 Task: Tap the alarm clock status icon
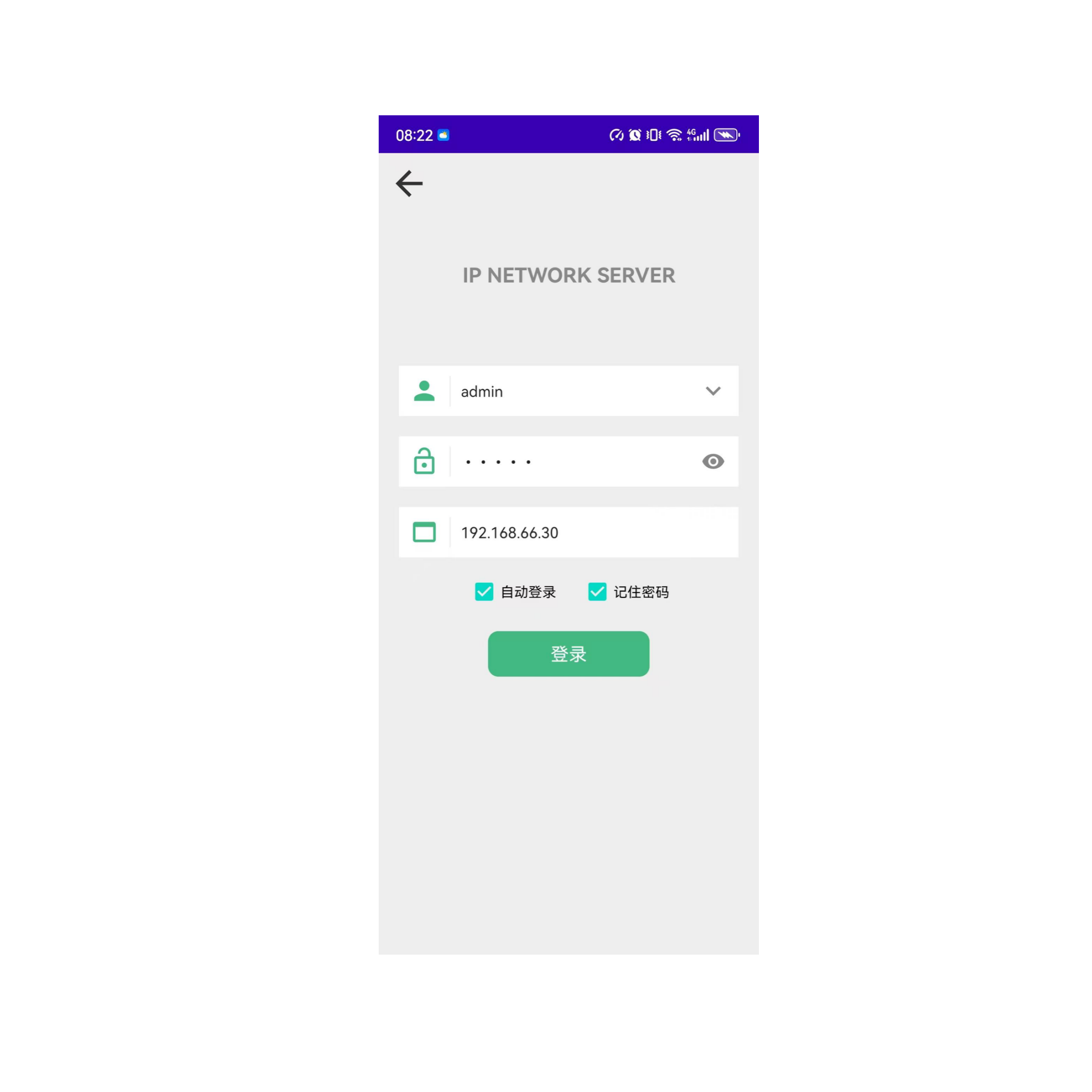[x=635, y=135]
